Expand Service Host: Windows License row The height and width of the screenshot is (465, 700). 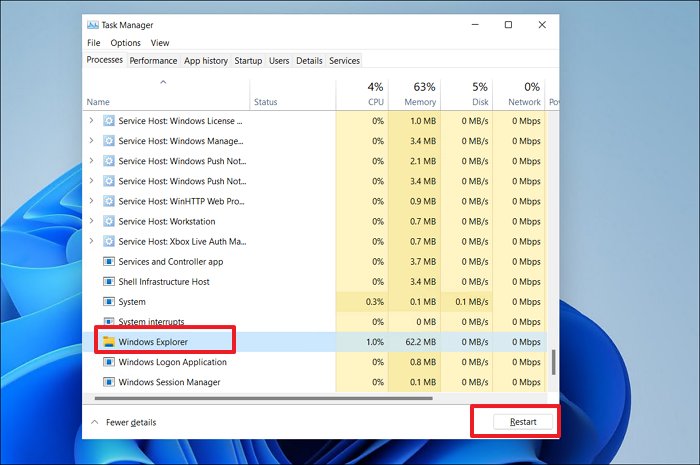pos(92,120)
